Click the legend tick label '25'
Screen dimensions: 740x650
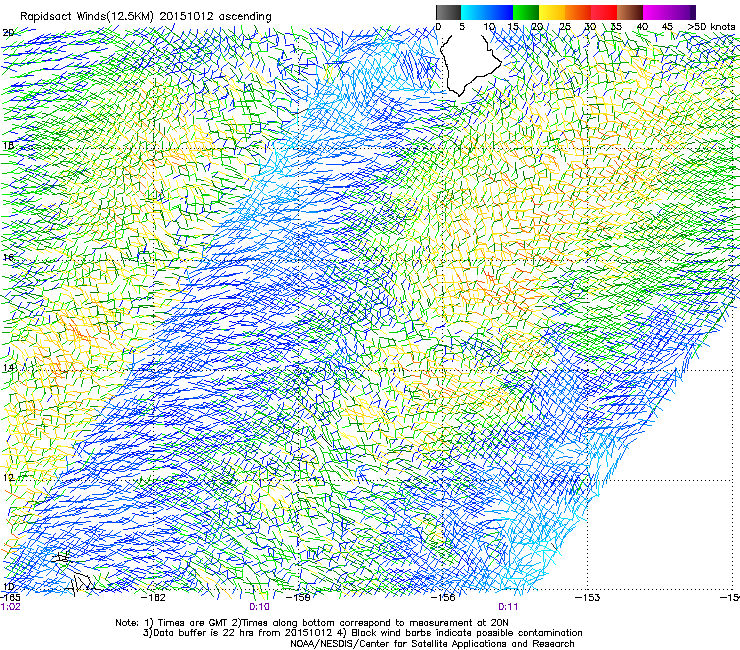pyautogui.click(x=565, y=27)
